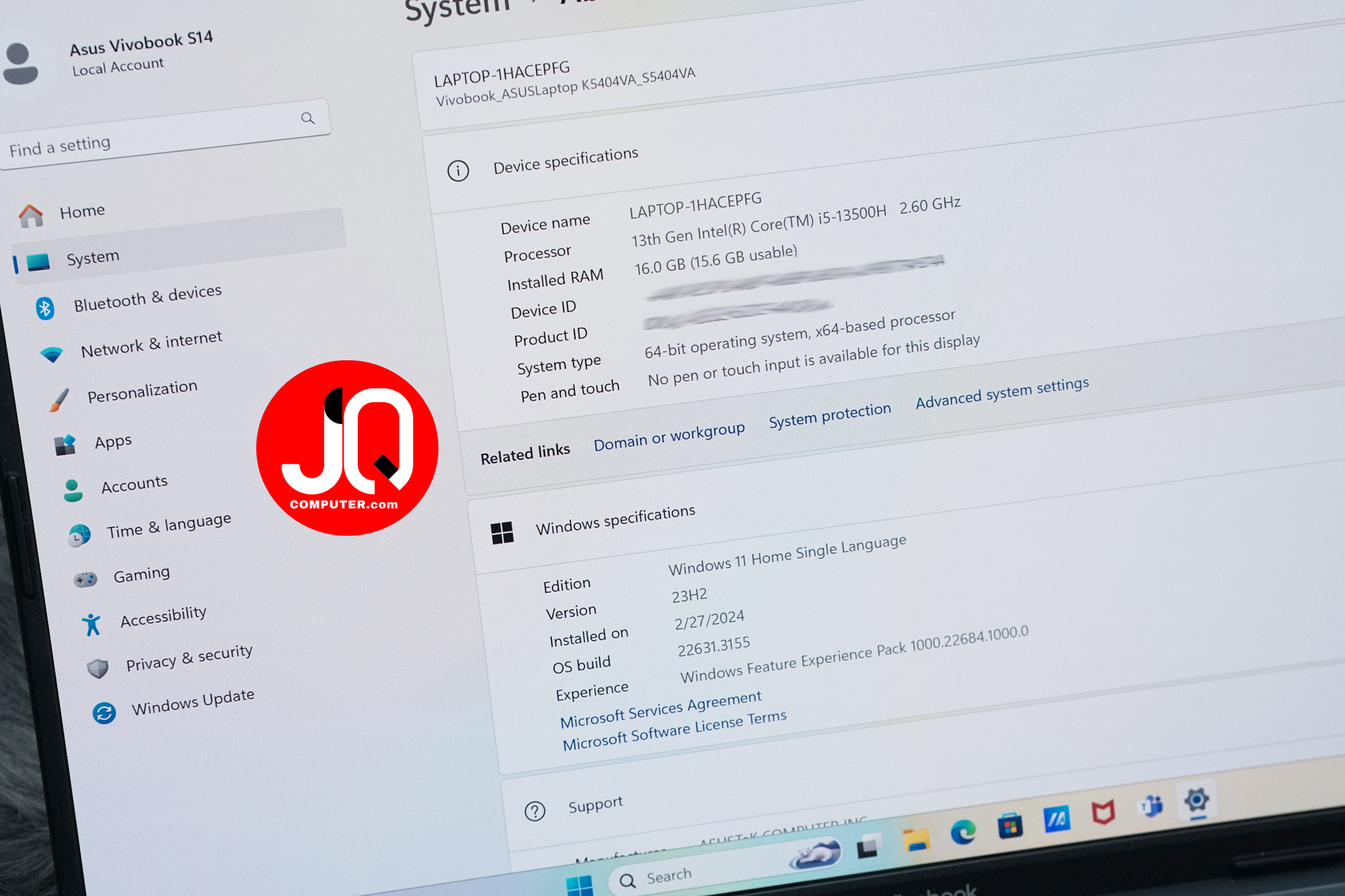
Task: Open Personalization paintbrush icon
Action: click(x=59, y=400)
